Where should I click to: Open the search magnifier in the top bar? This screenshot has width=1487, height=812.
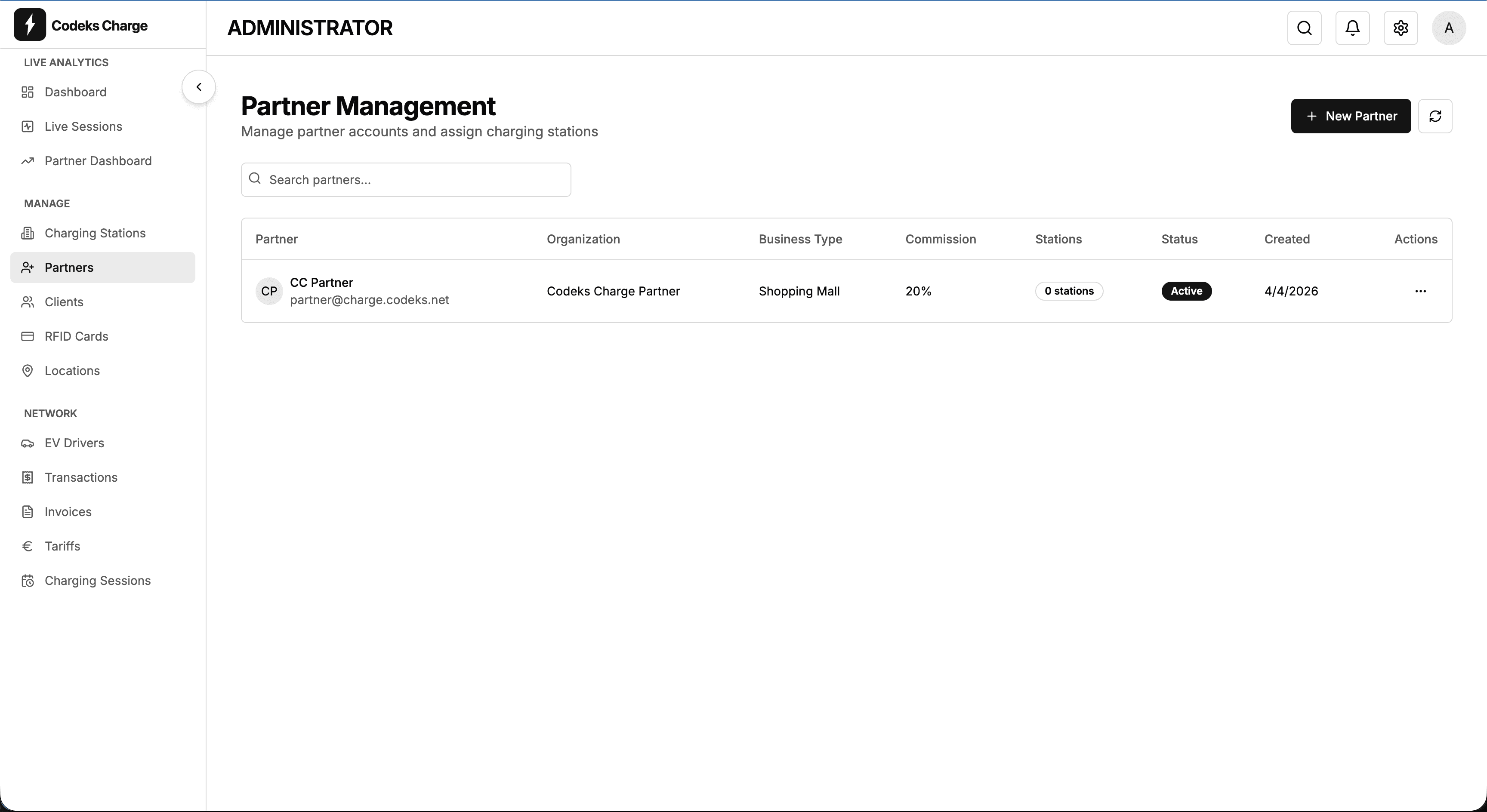pyautogui.click(x=1304, y=28)
